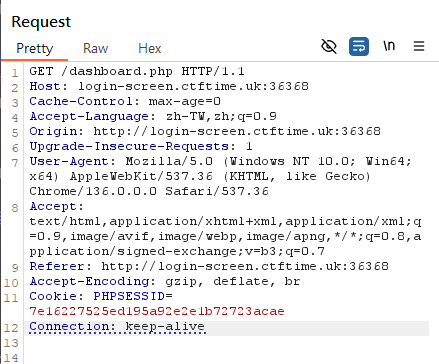Viewport: 439px width, 364px height.
Task: Click the Request panel title
Action: (x=41, y=22)
